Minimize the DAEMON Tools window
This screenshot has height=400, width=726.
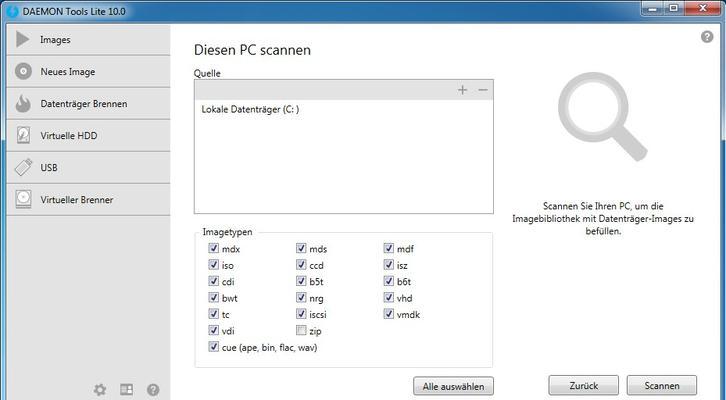click(x=653, y=8)
